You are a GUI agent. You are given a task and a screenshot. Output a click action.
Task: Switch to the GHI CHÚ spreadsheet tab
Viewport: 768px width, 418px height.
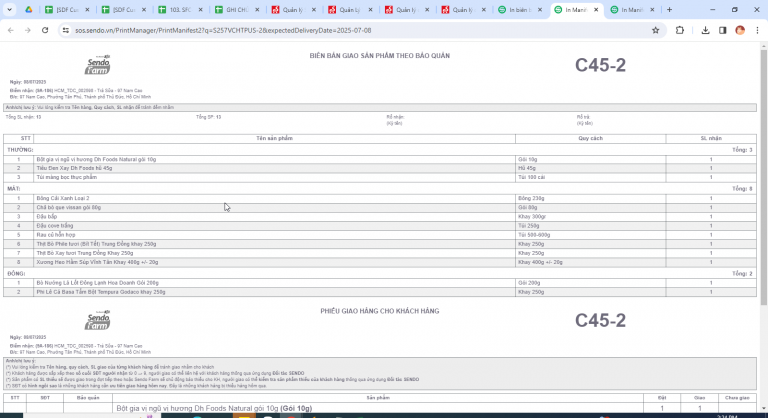[x=237, y=10]
